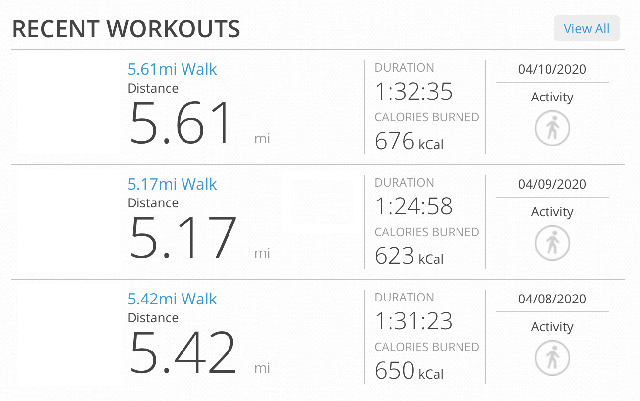Click the View All button
Screen dimensions: 640x401
coord(587,29)
